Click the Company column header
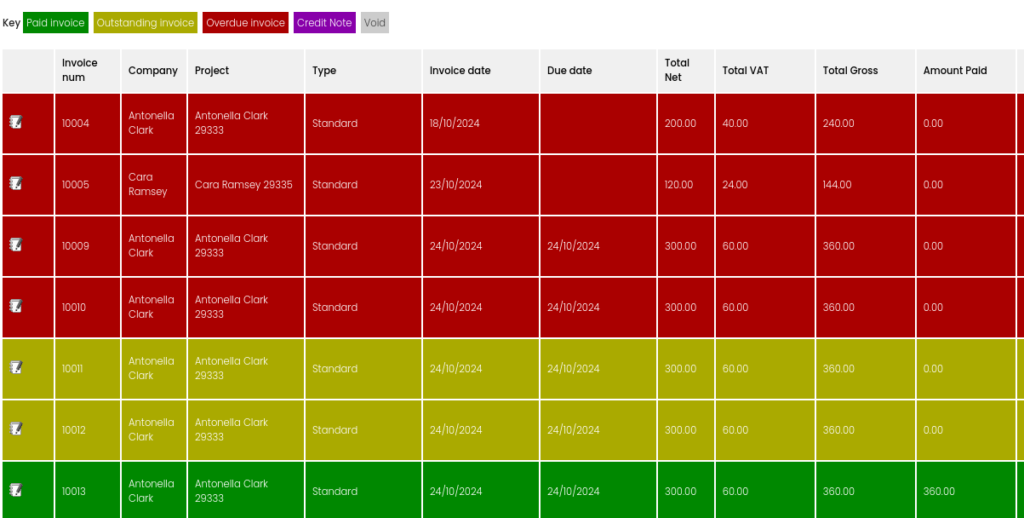Image resolution: width=1024 pixels, height=518 pixels. [x=153, y=71]
